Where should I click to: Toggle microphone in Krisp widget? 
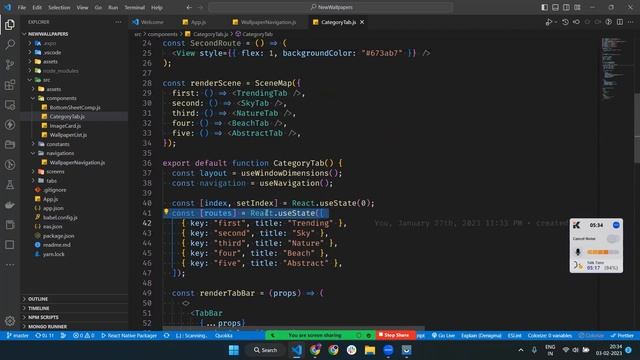(578, 252)
